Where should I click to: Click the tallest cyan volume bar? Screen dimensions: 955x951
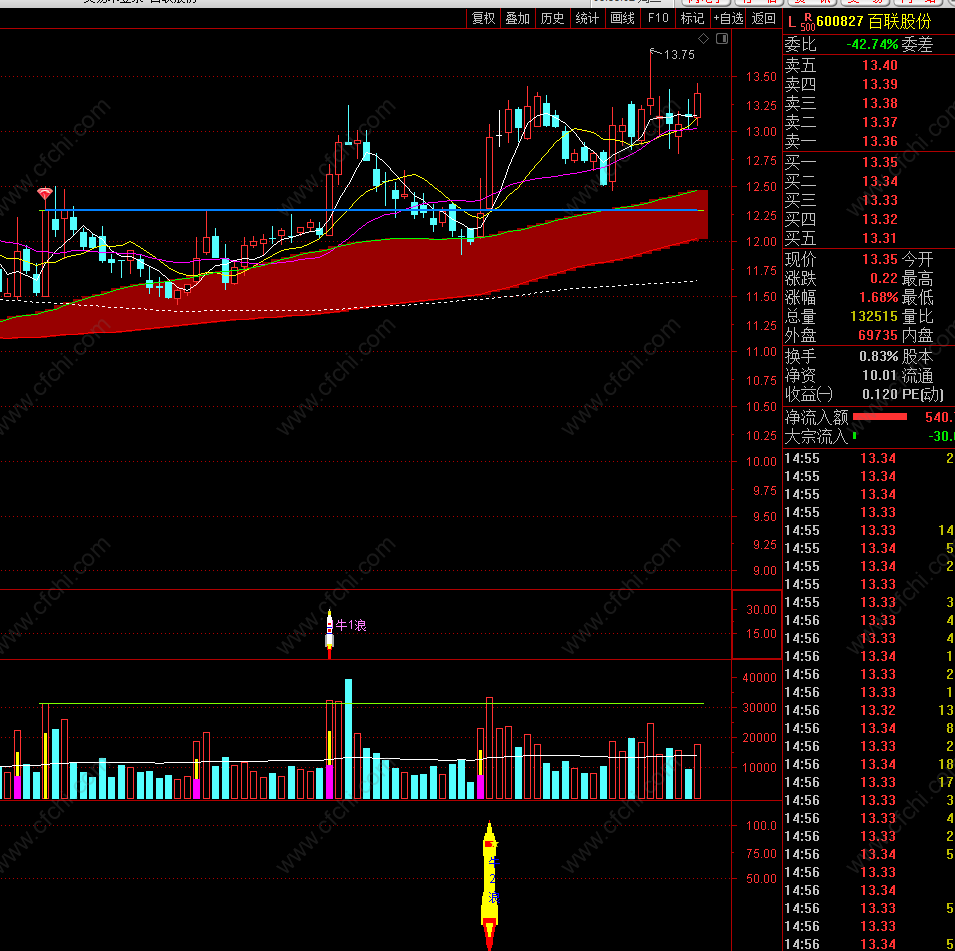pos(348,738)
